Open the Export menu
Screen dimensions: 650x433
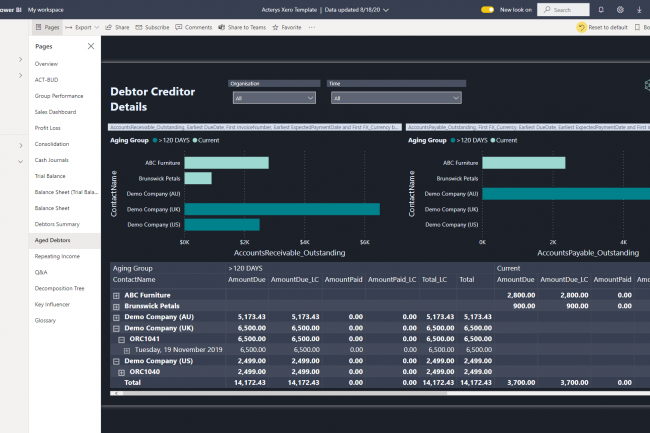[82, 27]
